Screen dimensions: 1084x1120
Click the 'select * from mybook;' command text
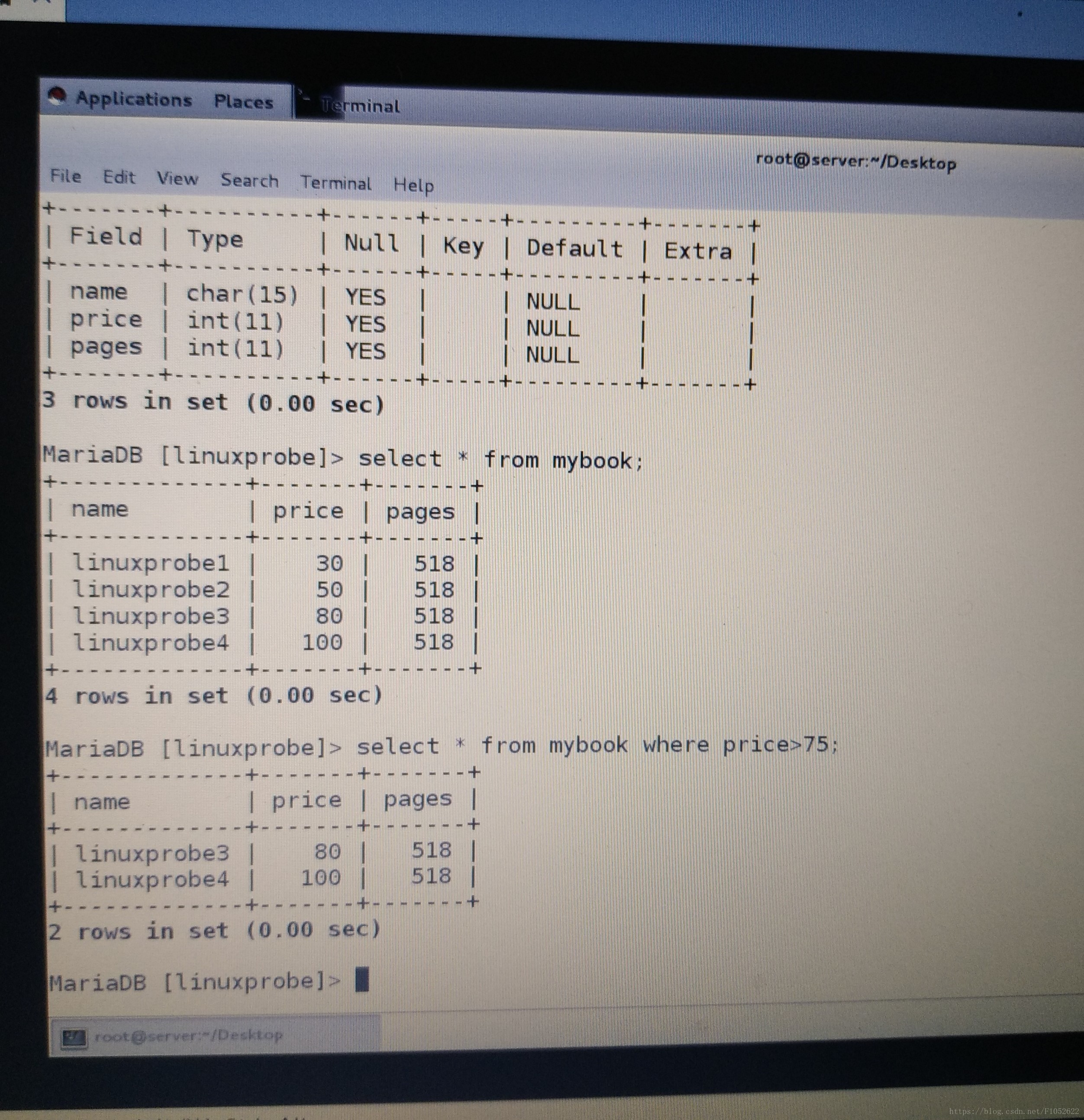(x=500, y=460)
